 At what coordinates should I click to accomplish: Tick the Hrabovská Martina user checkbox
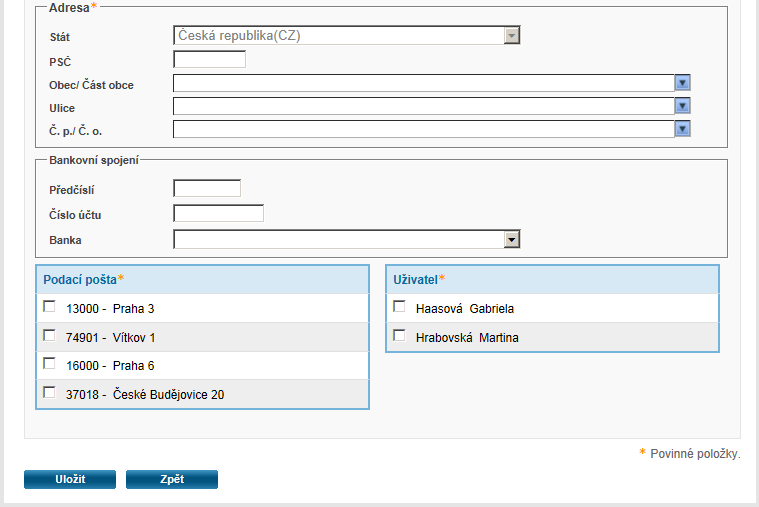click(x=399, y=336)
